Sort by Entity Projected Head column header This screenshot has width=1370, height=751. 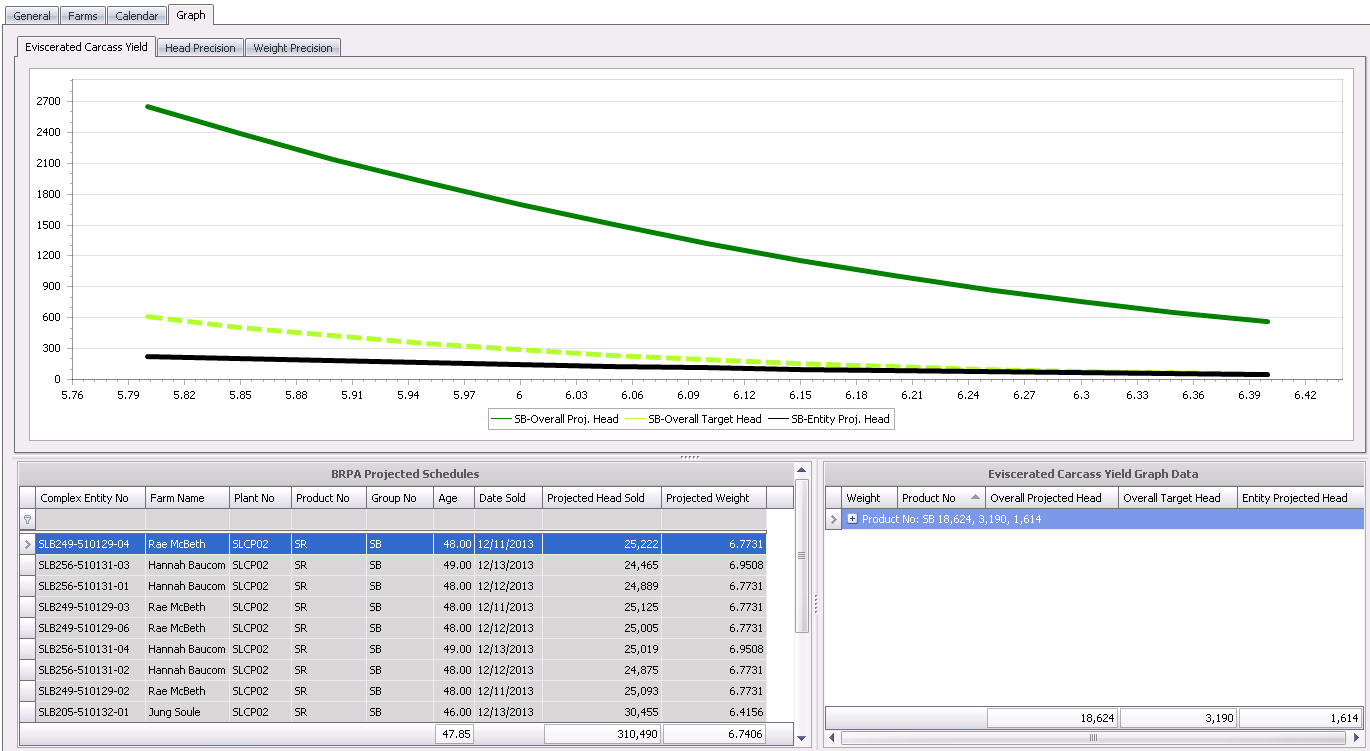[x=1300, y=498]
